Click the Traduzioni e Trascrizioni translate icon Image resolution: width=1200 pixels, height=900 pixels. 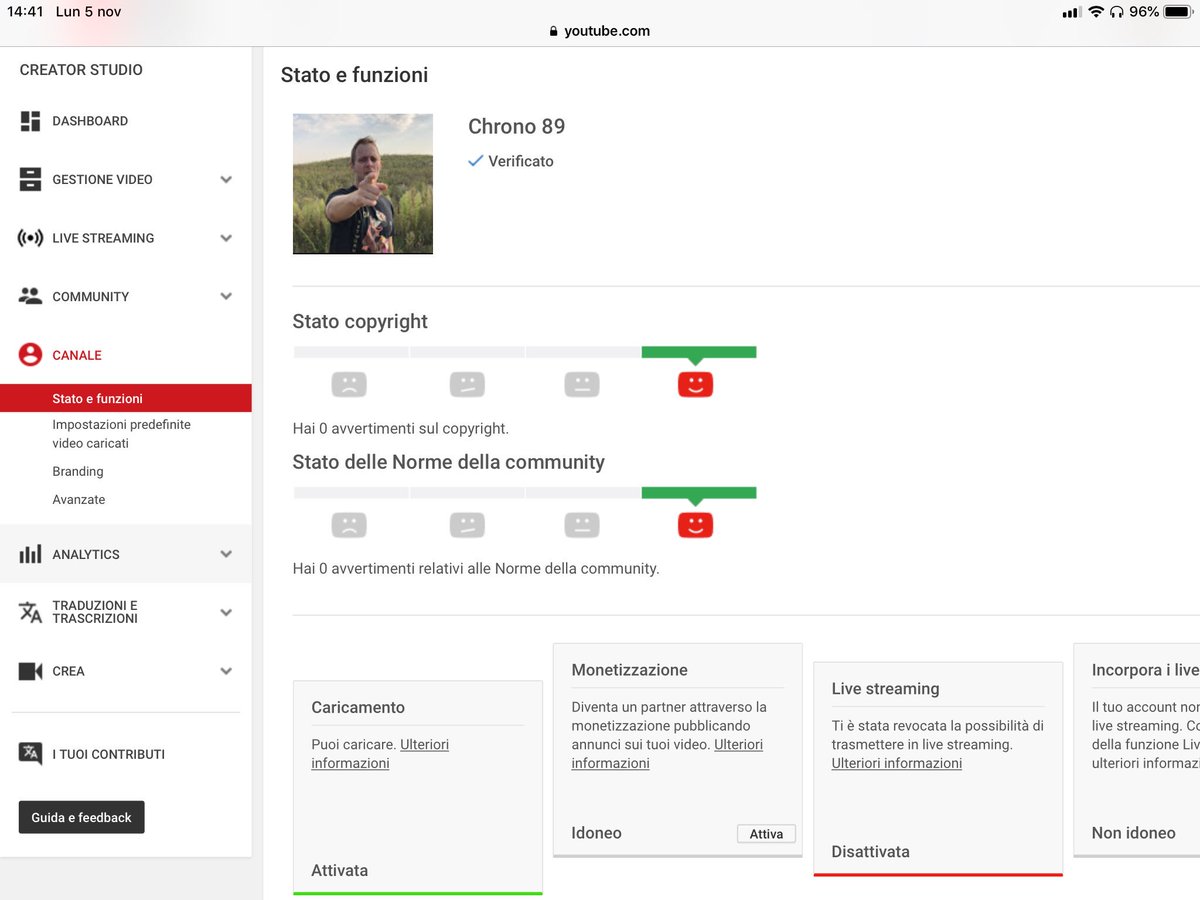[31, 612]
